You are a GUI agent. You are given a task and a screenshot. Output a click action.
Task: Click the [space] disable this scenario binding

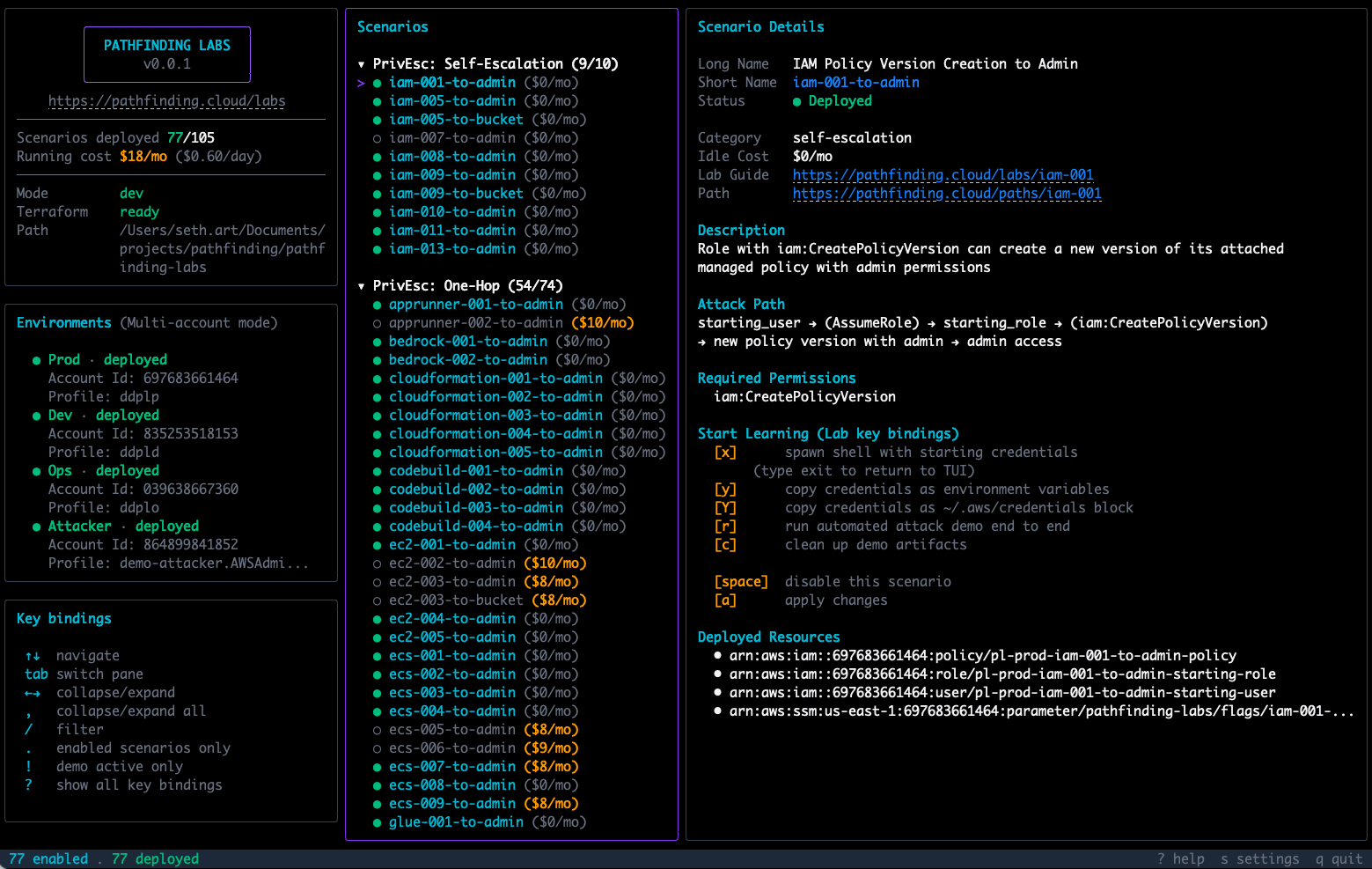pyautogui.click(x=741, y=582)
